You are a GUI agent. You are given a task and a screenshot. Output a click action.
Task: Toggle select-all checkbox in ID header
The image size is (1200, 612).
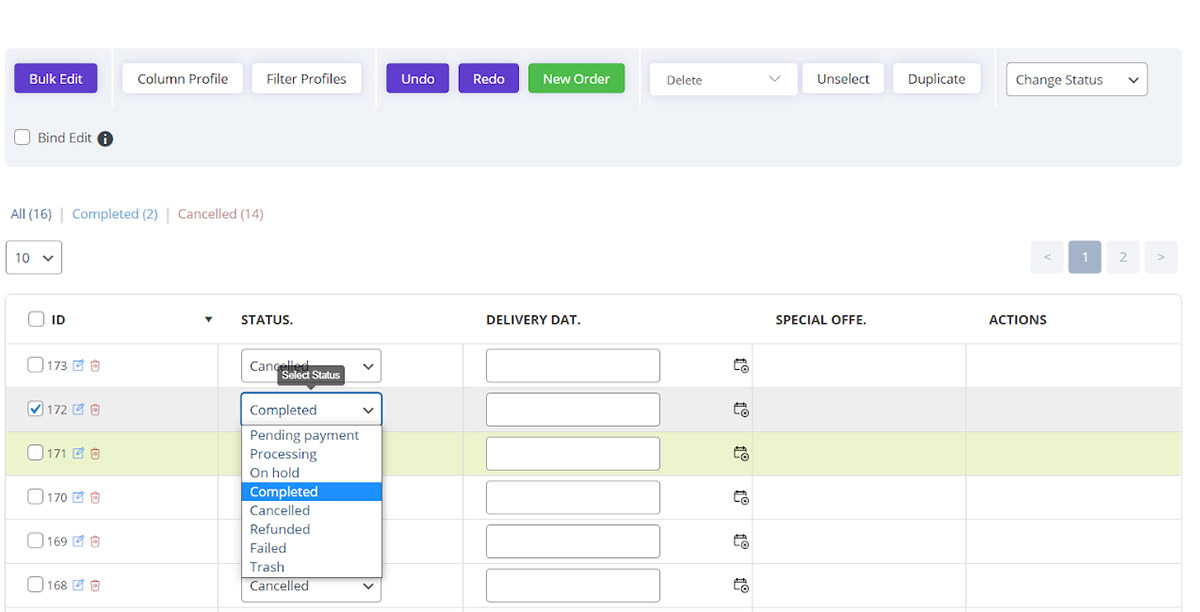pos(36,319)
